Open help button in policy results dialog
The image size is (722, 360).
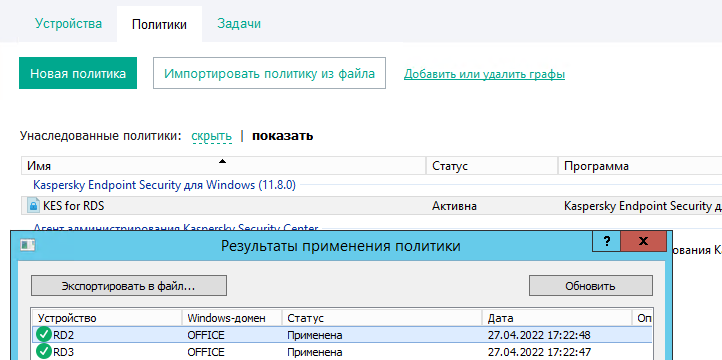(606, 241)
